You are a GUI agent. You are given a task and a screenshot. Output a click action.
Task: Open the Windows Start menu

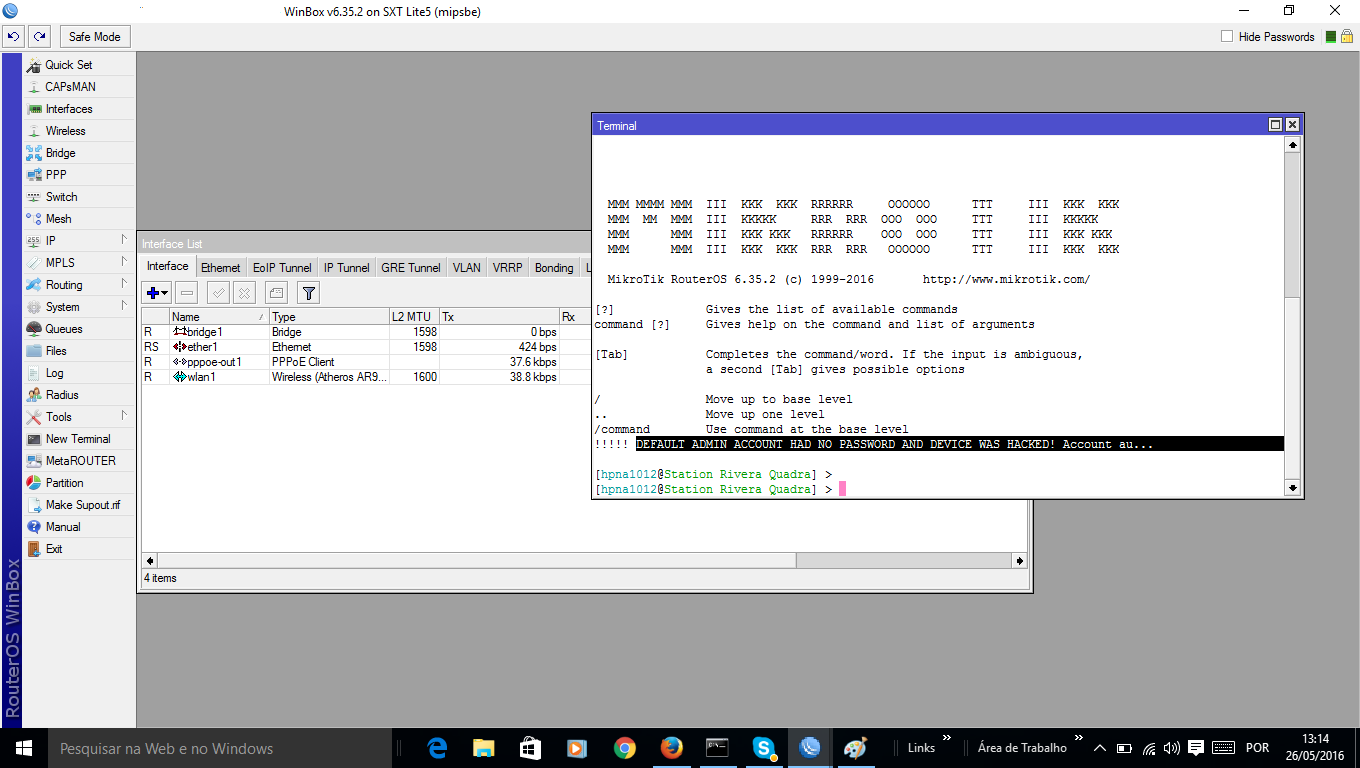(24, 748)
